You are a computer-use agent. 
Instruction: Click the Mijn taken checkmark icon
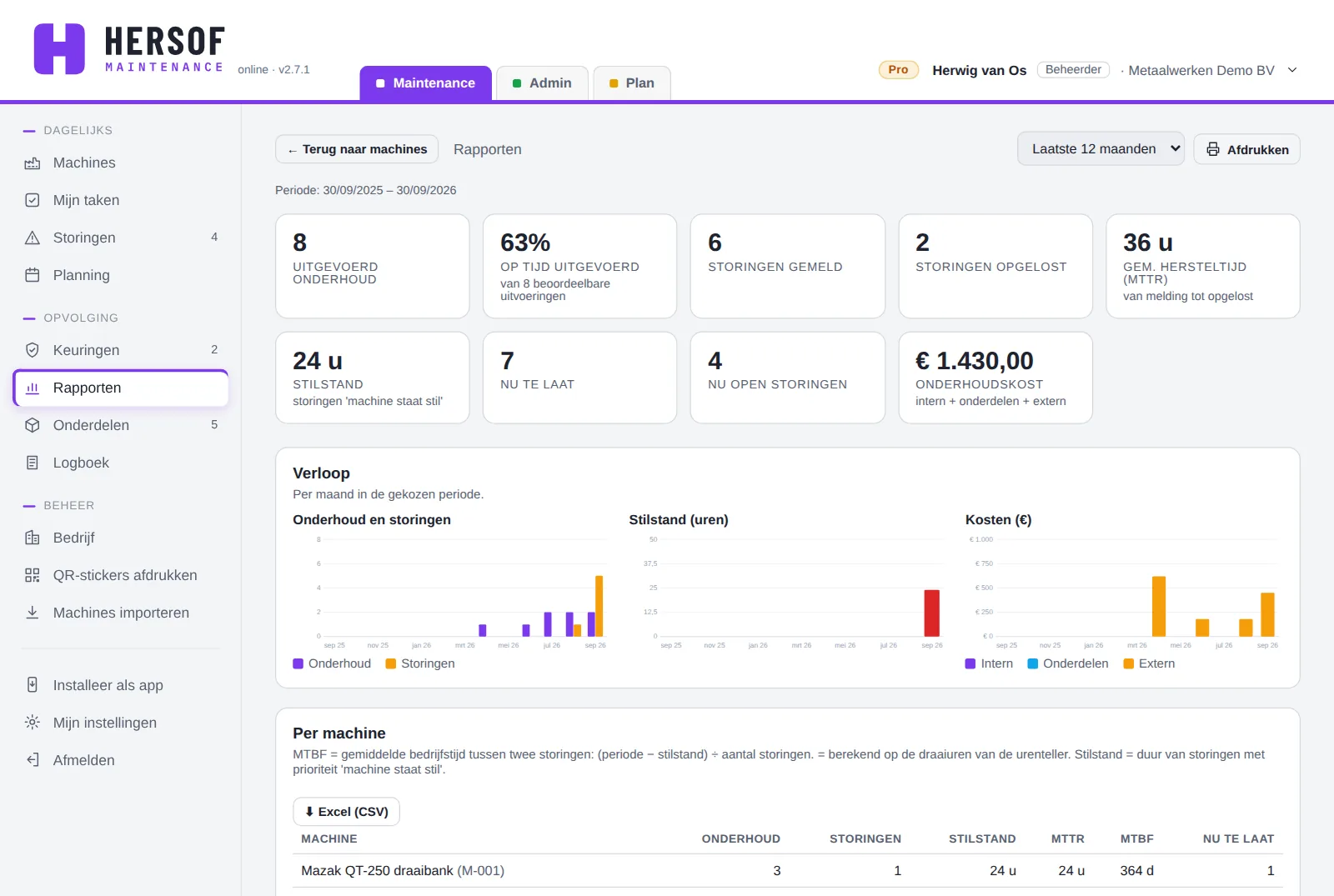(33, 201)
